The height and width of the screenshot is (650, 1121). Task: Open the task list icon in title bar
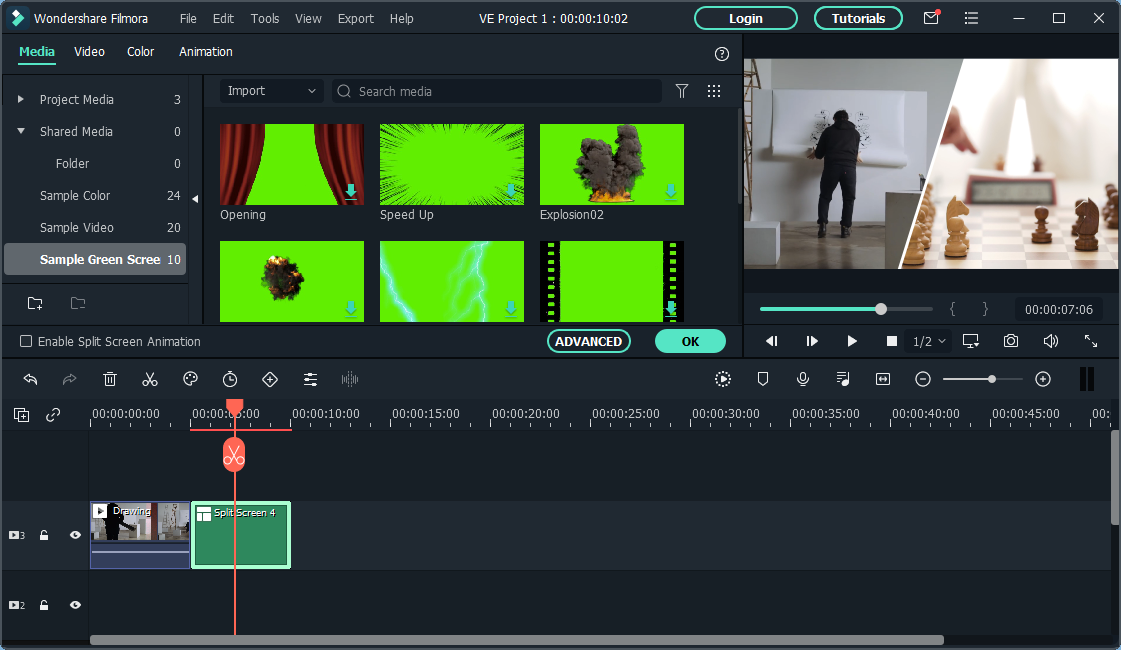971,18
